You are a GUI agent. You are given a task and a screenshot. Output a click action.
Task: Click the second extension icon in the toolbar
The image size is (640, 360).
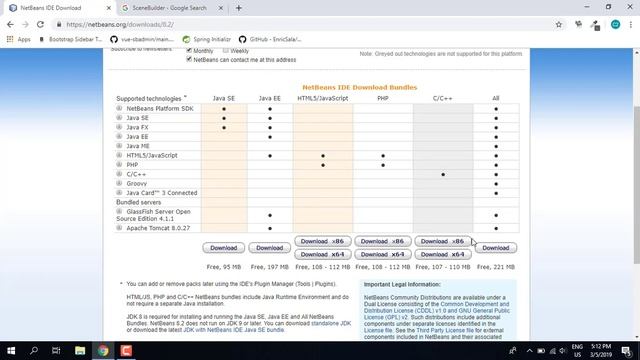(x=595, y=25)
